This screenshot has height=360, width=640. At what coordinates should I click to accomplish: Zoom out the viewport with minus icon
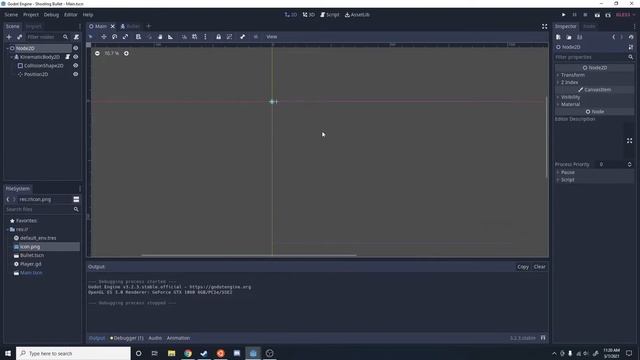click(x=97, y=53)
